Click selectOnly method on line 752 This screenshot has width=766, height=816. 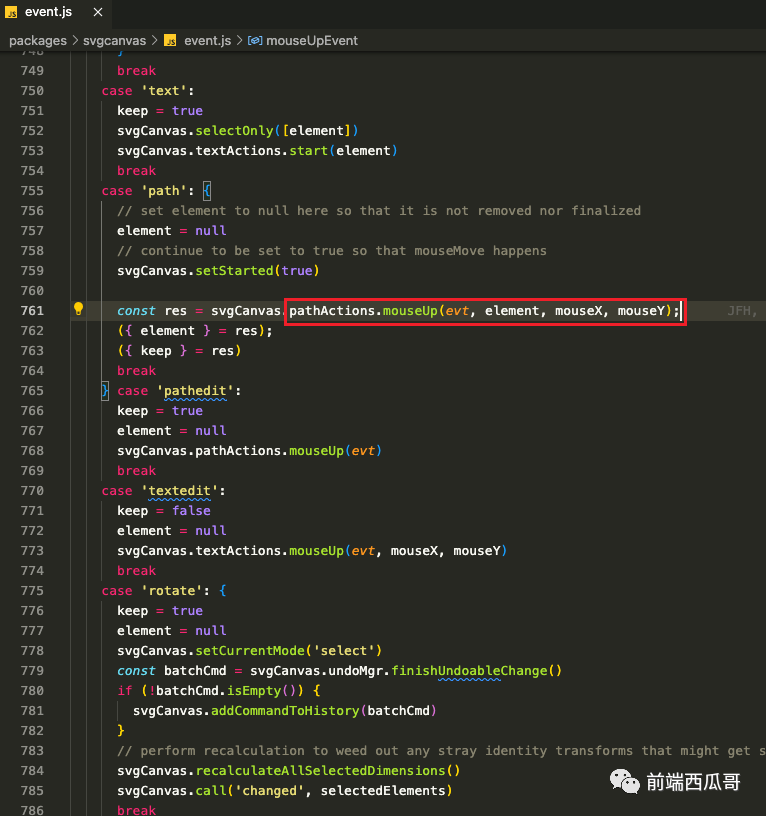pyautogui.click(x=234, y=131)
